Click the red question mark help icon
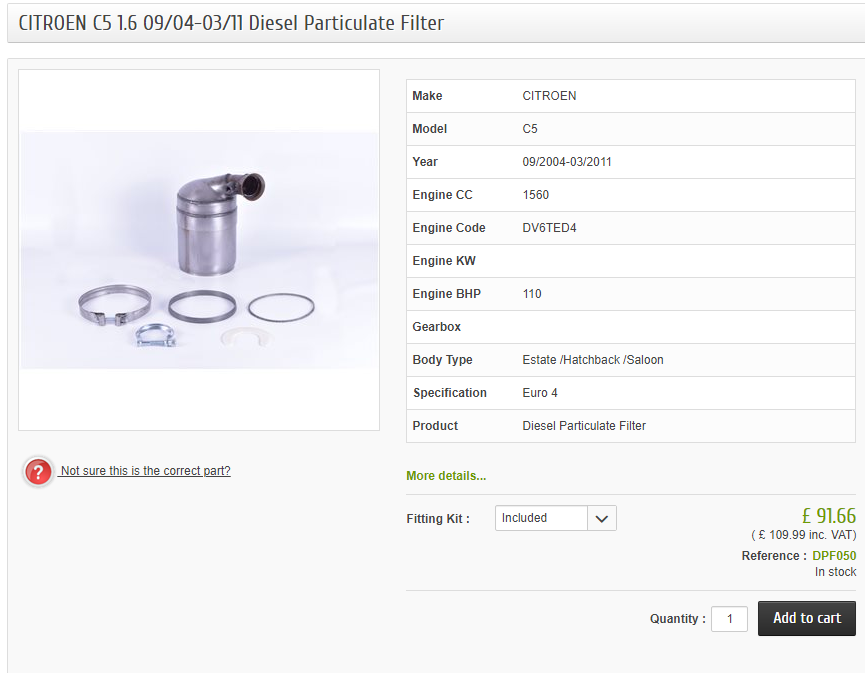The height and width of the screenshot is (673, 865). click(38, 472)
